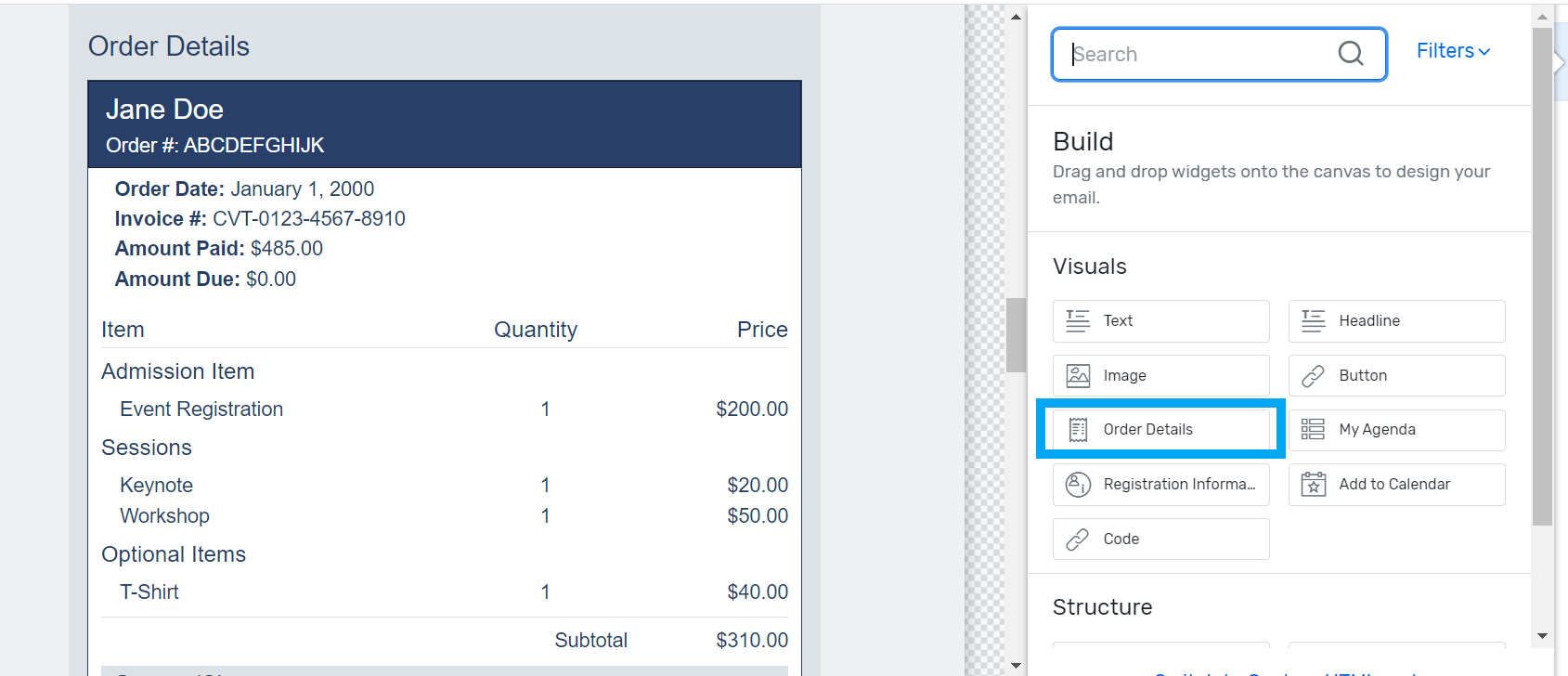Viewport: 1568px width, 676px height.
Task: Click the Search input field
Action: (x=1219, y=54)
